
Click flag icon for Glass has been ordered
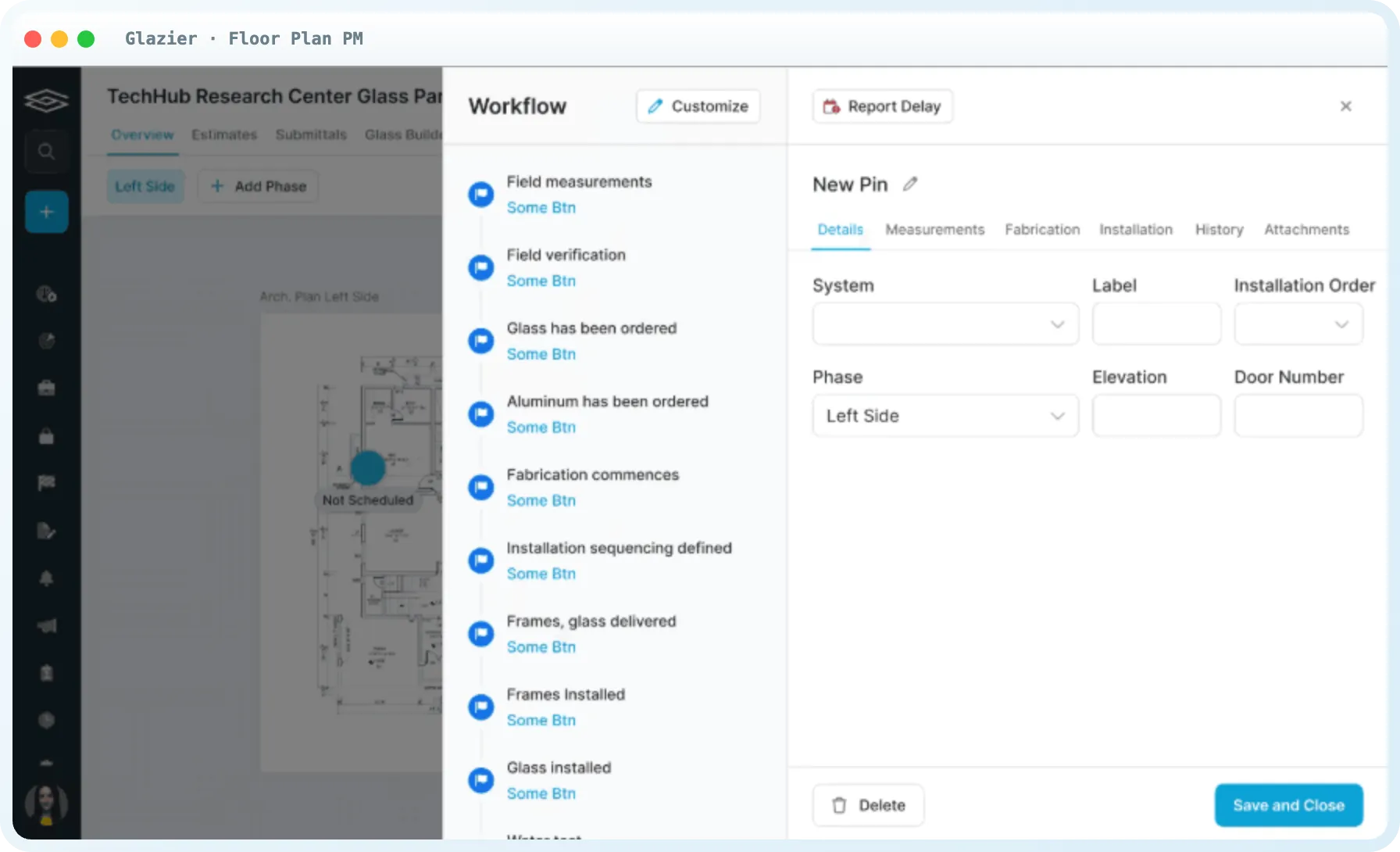(x=481, y=341)
